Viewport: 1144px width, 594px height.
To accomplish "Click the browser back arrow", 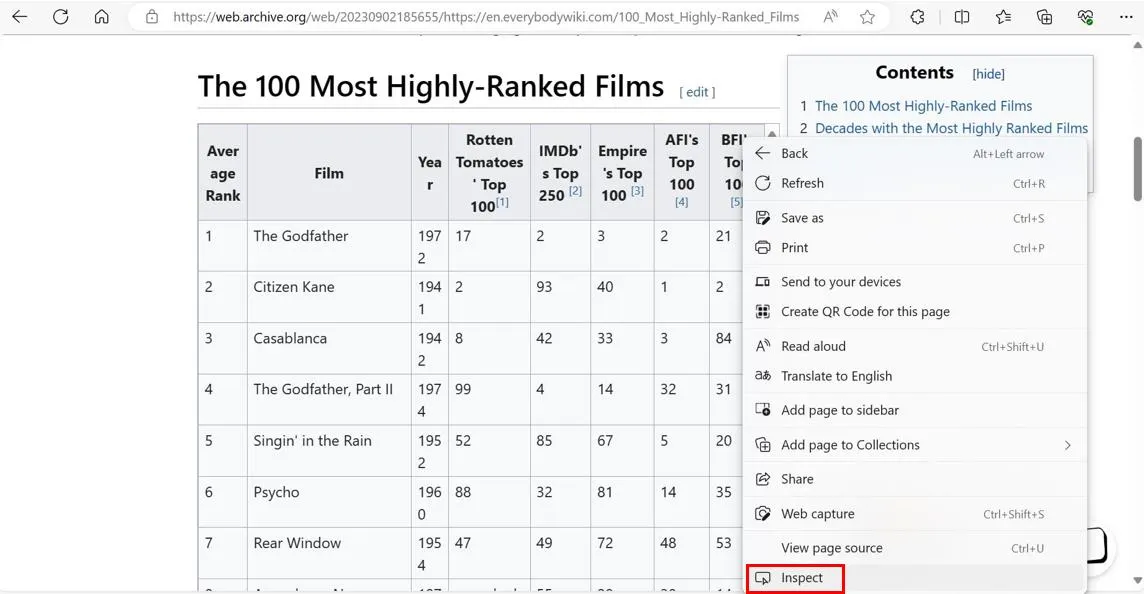I will click(x=20, y=17).
